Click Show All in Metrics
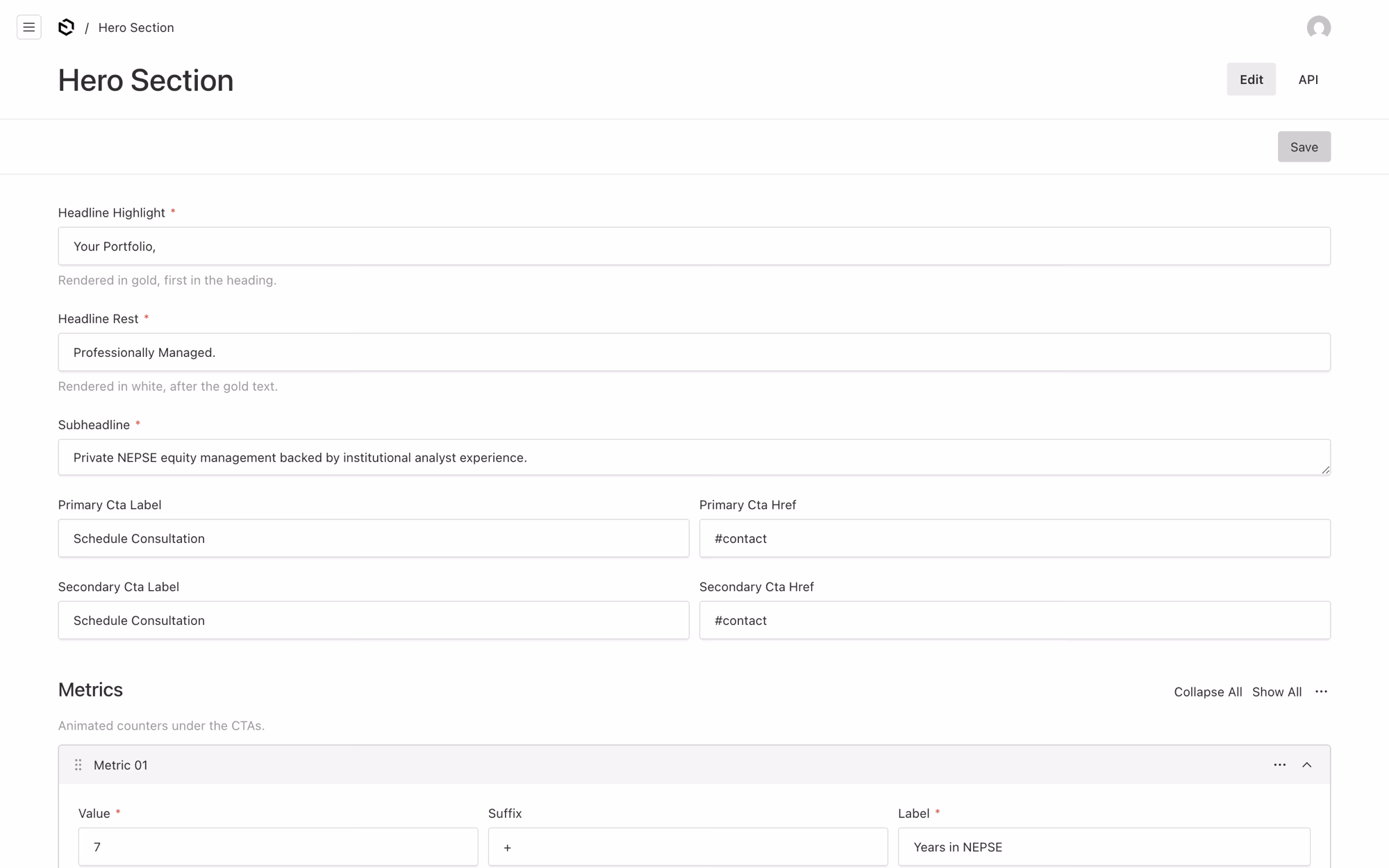 pos(1276,692)
